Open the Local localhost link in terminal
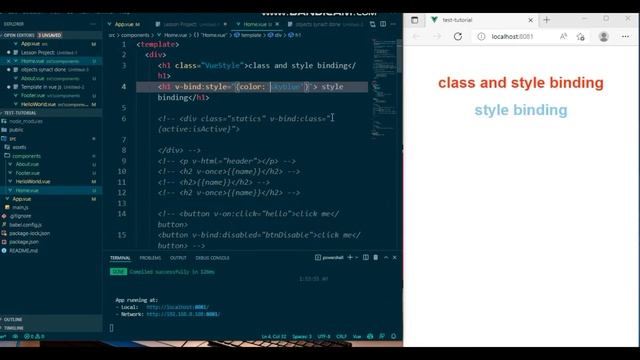The width and height of the screenshot is (640, 360). (x=178, y=307)
